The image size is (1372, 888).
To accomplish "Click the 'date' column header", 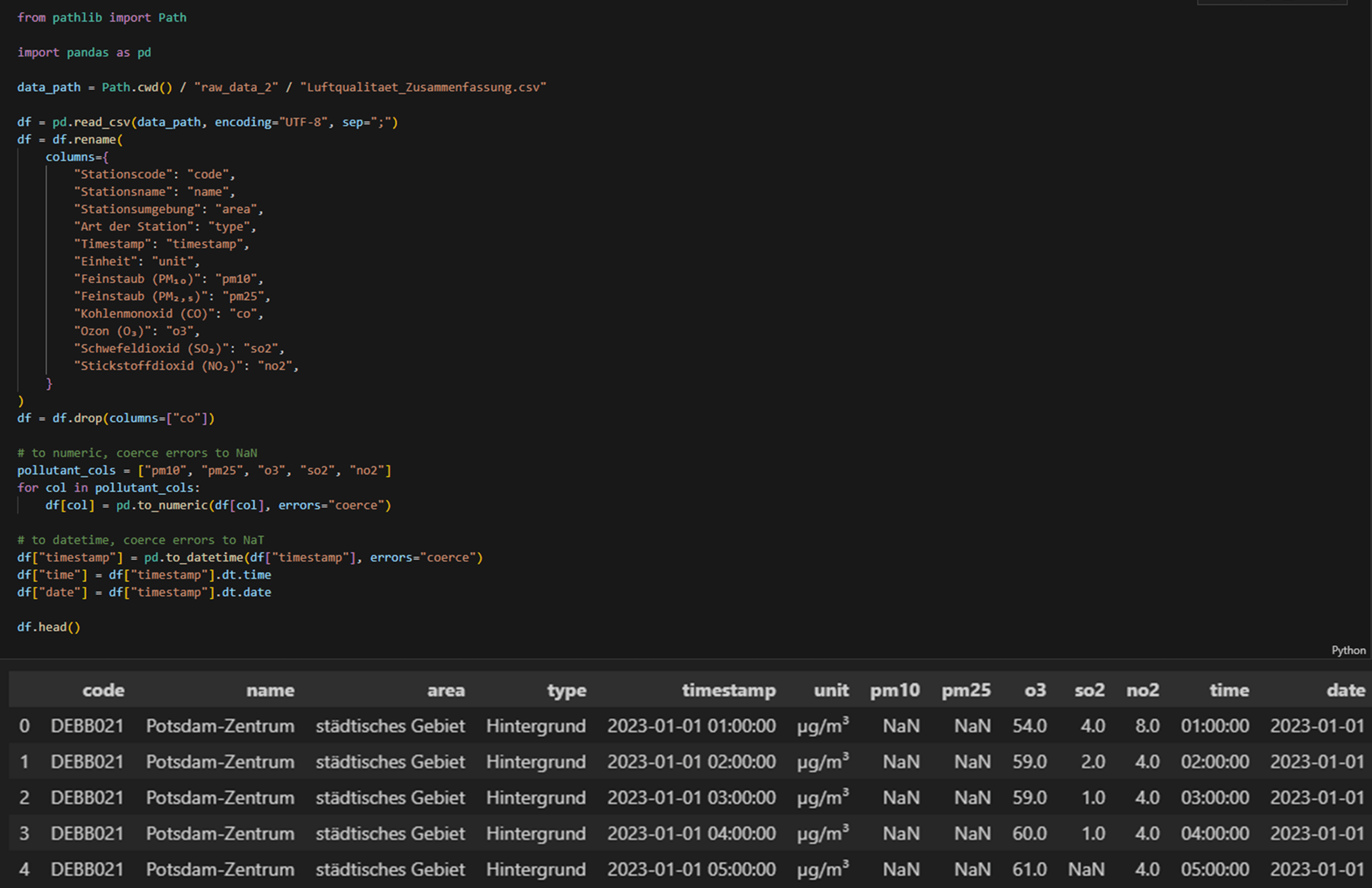I will [x=1345, y=690].
